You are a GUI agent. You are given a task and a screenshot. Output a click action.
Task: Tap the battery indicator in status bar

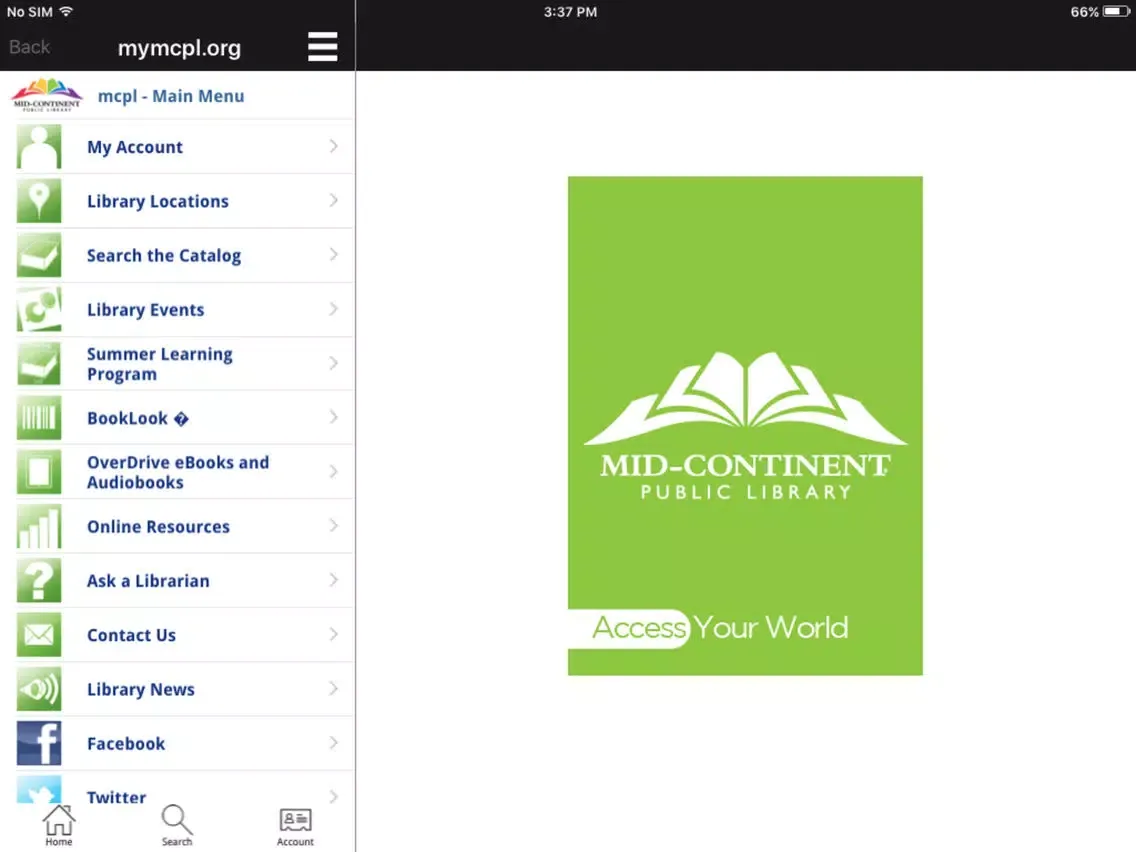click(1116, 12)
